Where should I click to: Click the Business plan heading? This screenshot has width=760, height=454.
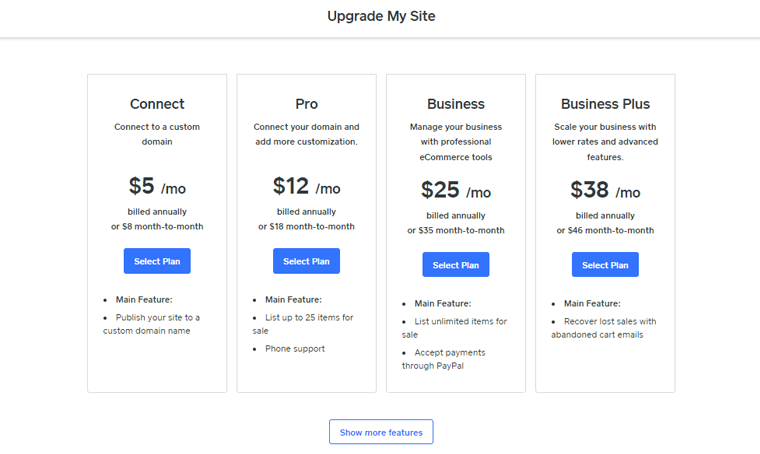(x=455, y=104)
